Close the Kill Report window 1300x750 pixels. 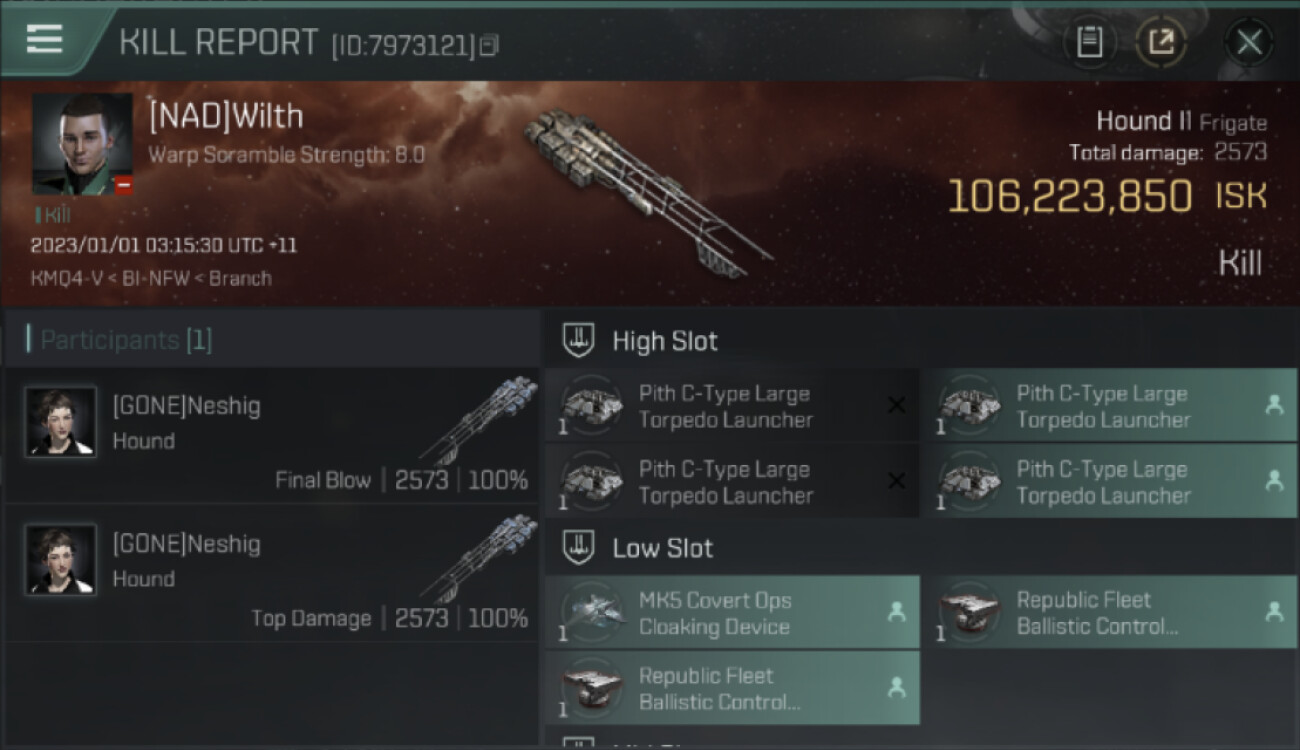click(1248, 42)
